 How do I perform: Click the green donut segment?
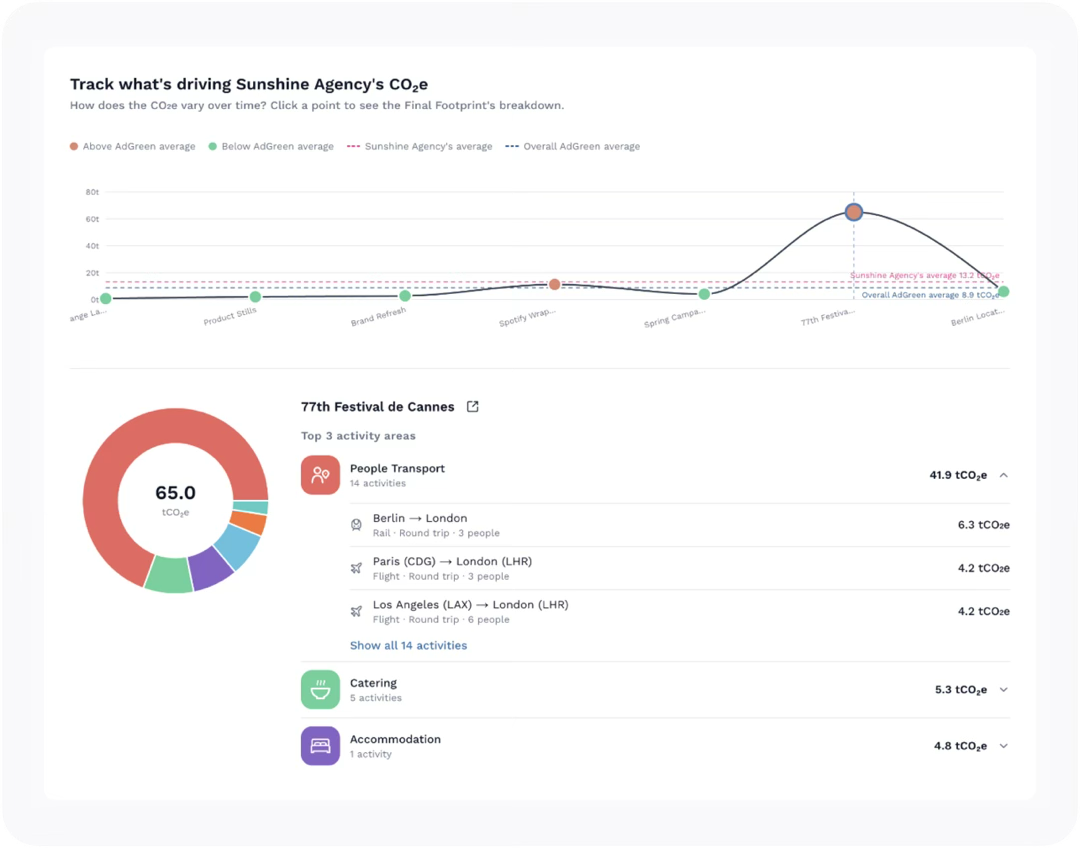[169, 575]
